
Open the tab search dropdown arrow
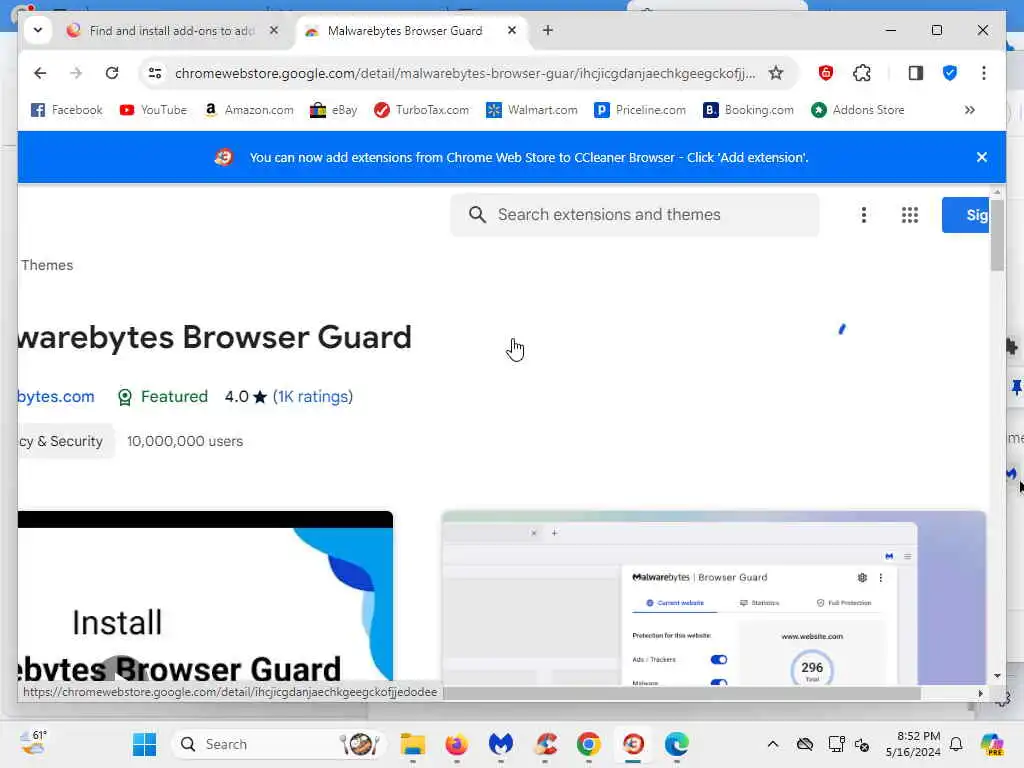point(38,30)
